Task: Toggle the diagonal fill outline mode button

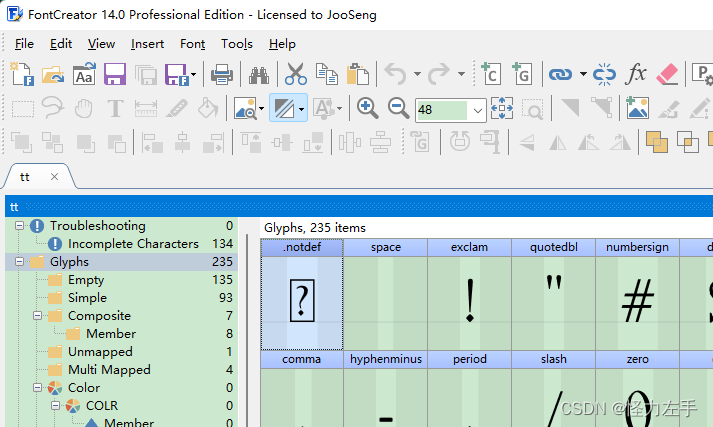Action: coord(284,109)
